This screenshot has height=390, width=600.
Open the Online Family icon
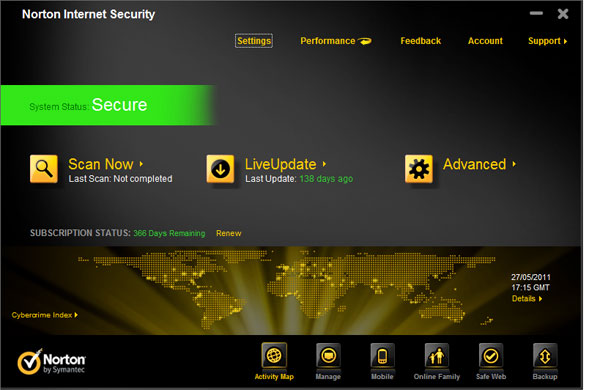437,356
